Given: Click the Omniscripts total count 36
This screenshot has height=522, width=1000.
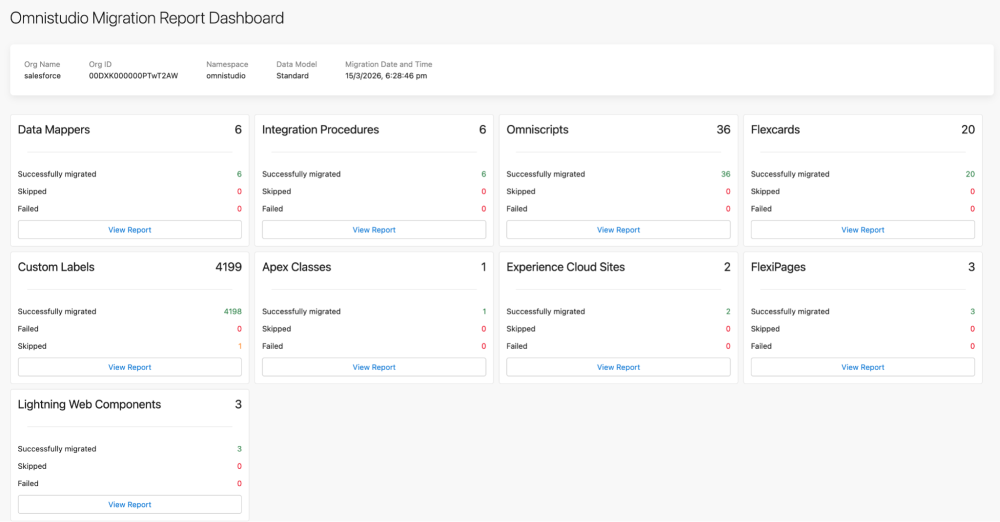Looking at the screenshot, I should [723, 130].
